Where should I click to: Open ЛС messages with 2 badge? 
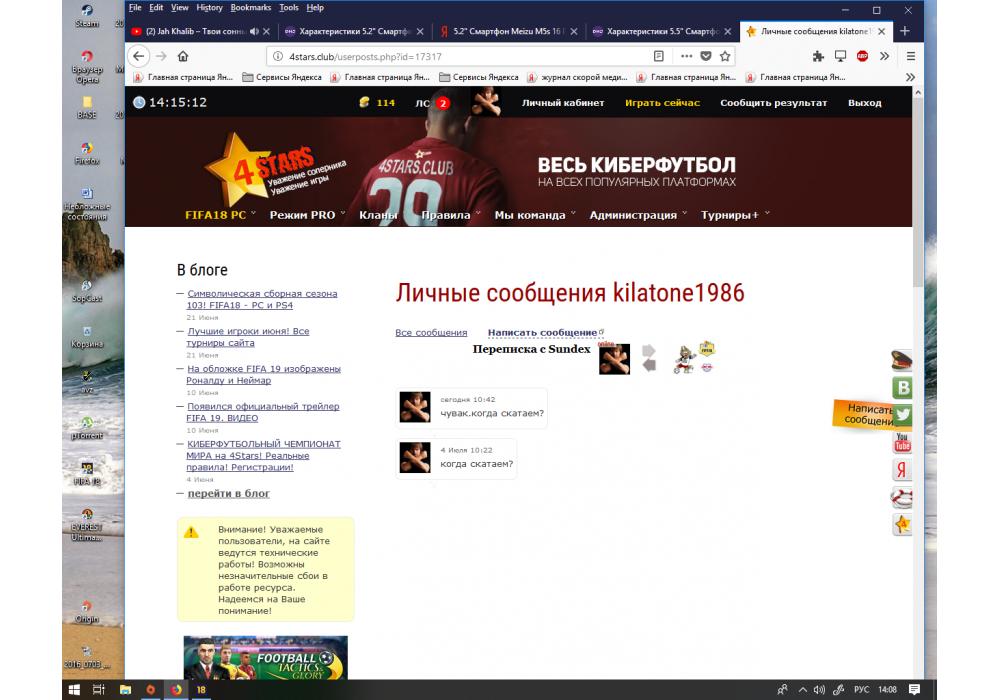pyautogui.click(x=433, y=103)
